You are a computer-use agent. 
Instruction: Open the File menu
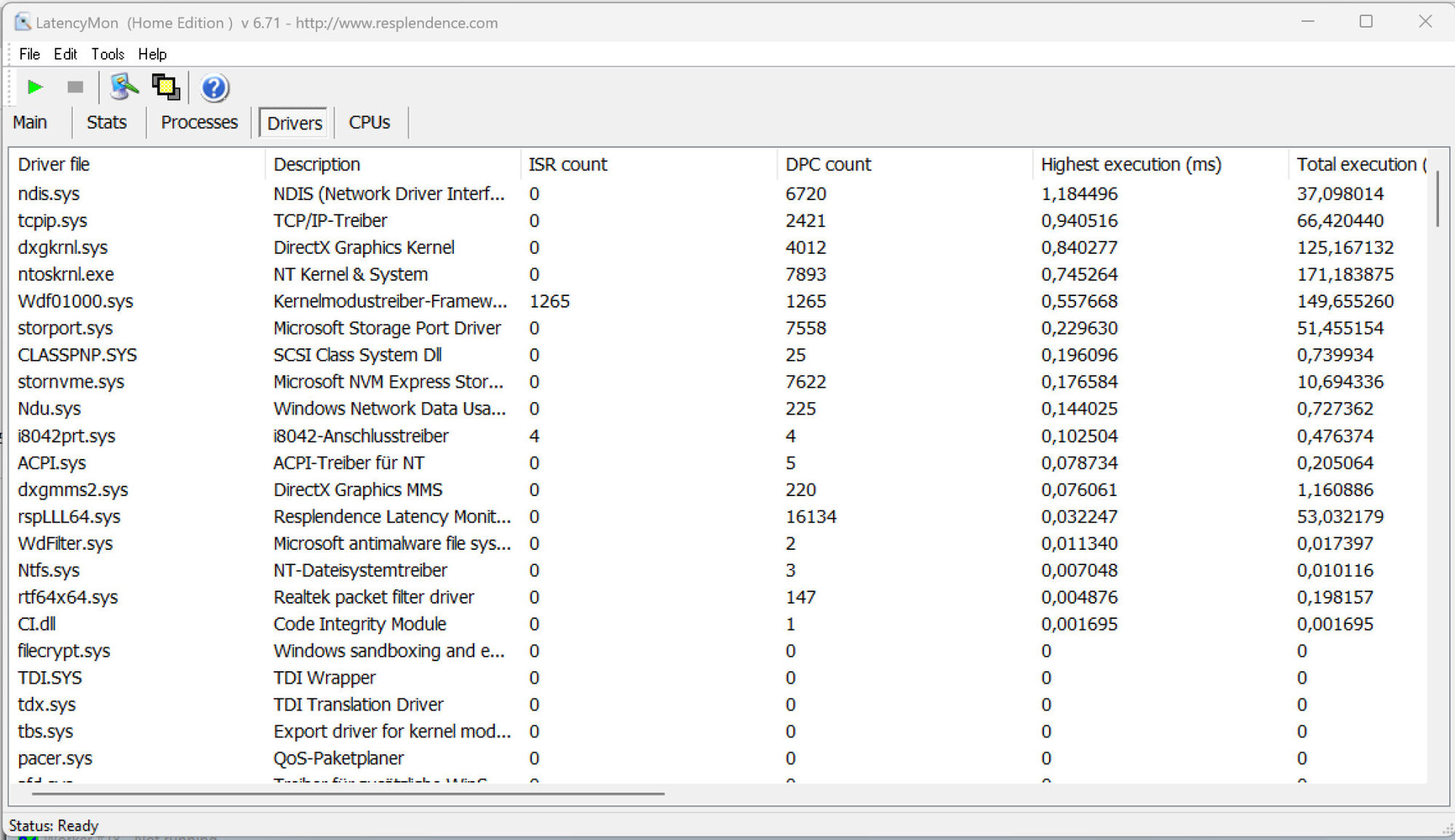(x=30, y=54)
